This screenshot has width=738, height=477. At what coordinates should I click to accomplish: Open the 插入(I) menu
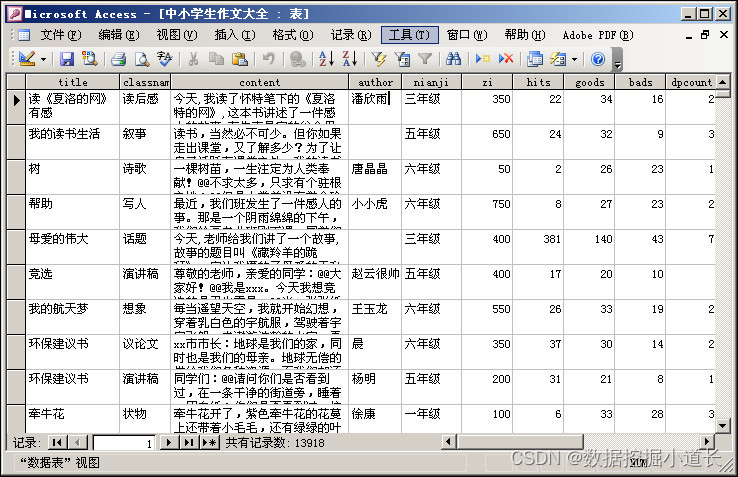pos(234,35)
